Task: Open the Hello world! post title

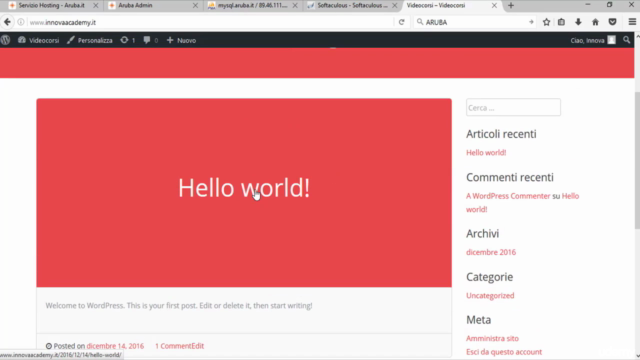Action: 244,188
